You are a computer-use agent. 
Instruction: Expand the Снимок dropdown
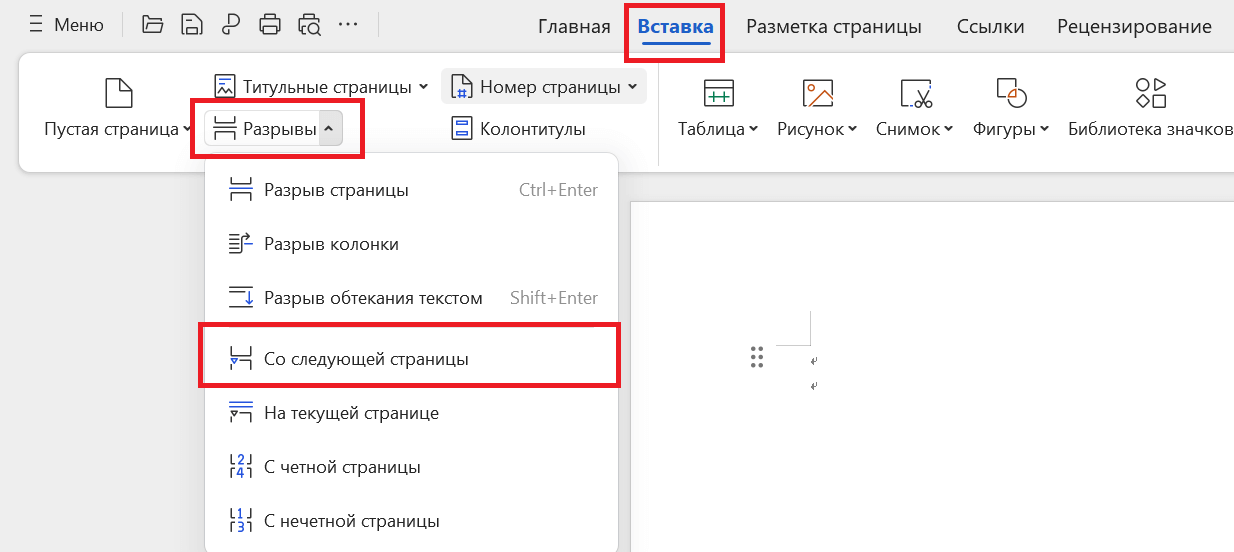pos(947,129)
